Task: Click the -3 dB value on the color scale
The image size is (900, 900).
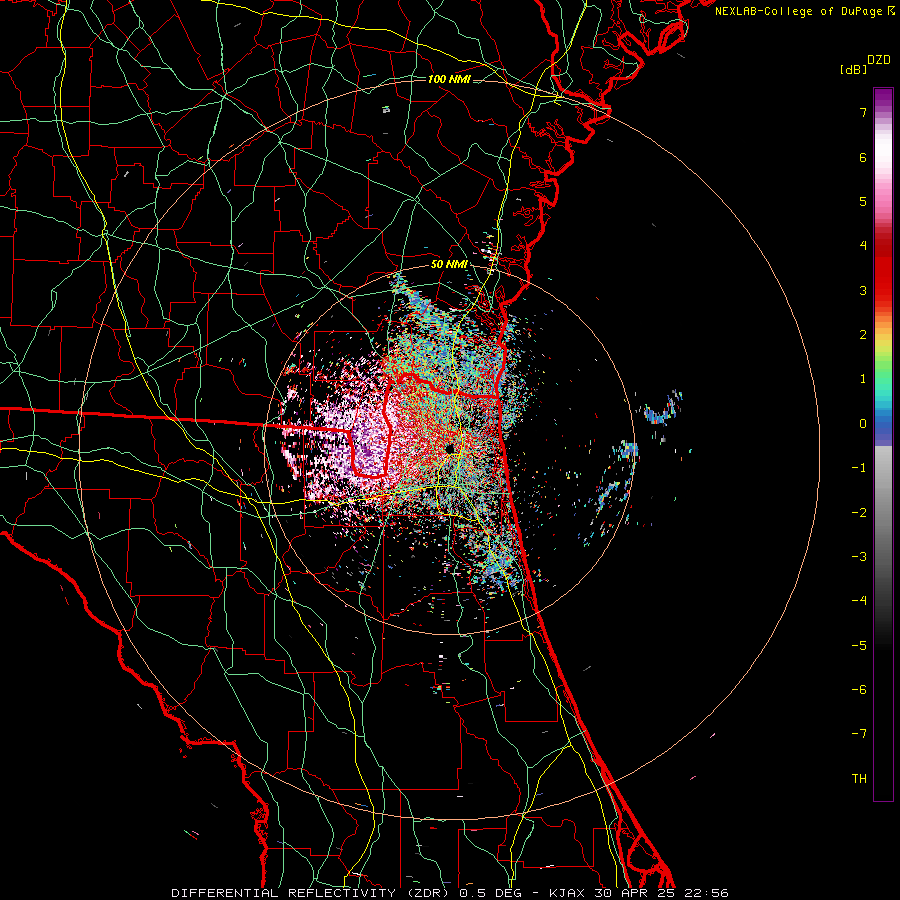Action: [859, 557]
